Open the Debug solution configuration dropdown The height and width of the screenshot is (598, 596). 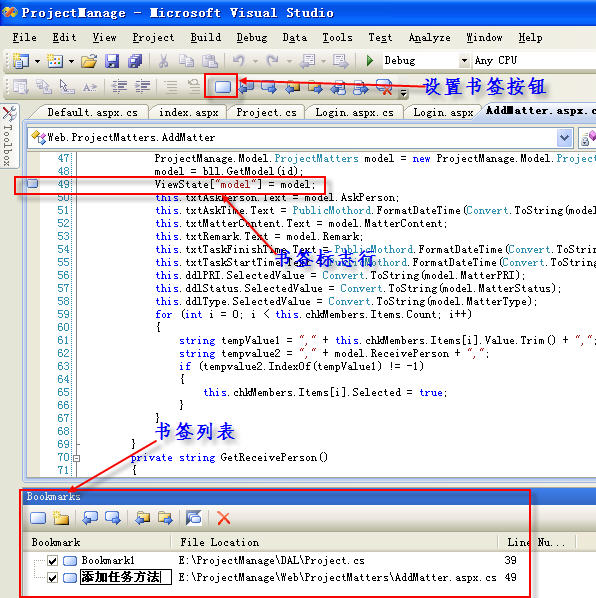(464, 60)
